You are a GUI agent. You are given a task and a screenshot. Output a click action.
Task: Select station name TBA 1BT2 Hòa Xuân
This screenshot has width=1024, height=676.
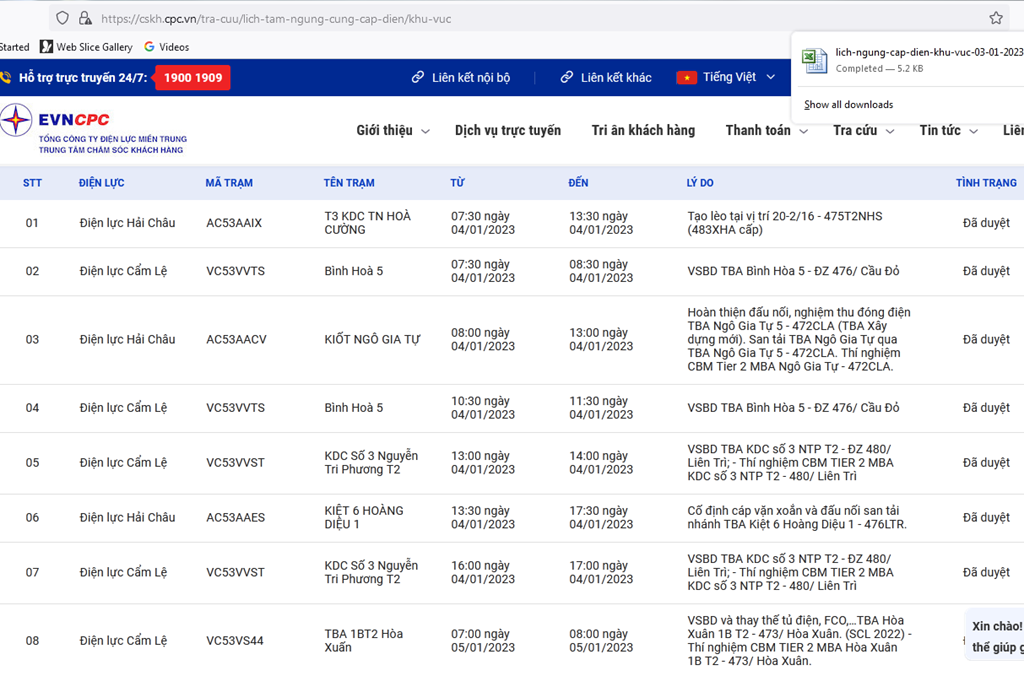click(x=363, y=641)
